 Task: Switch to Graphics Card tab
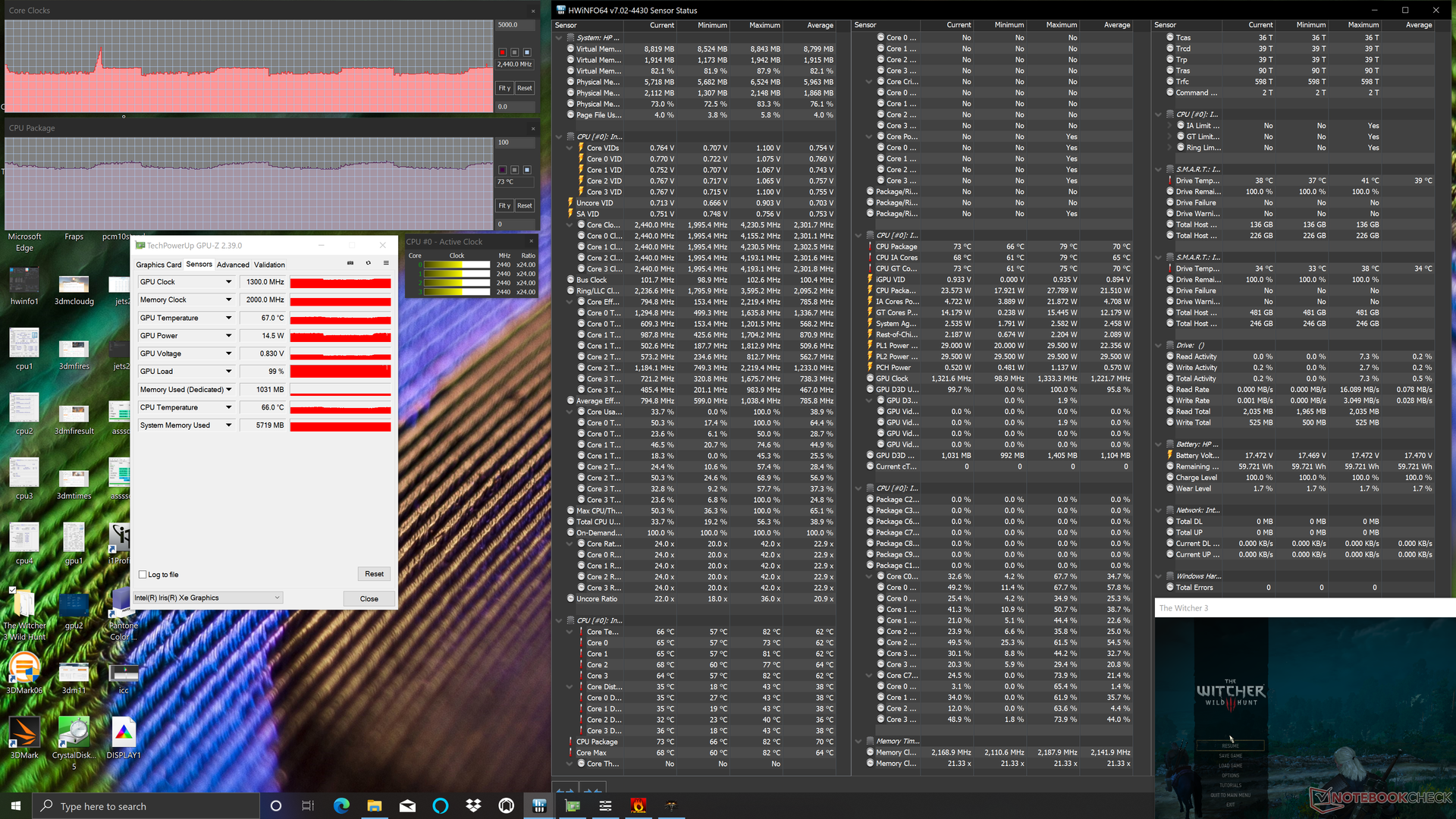pos(158,265)
